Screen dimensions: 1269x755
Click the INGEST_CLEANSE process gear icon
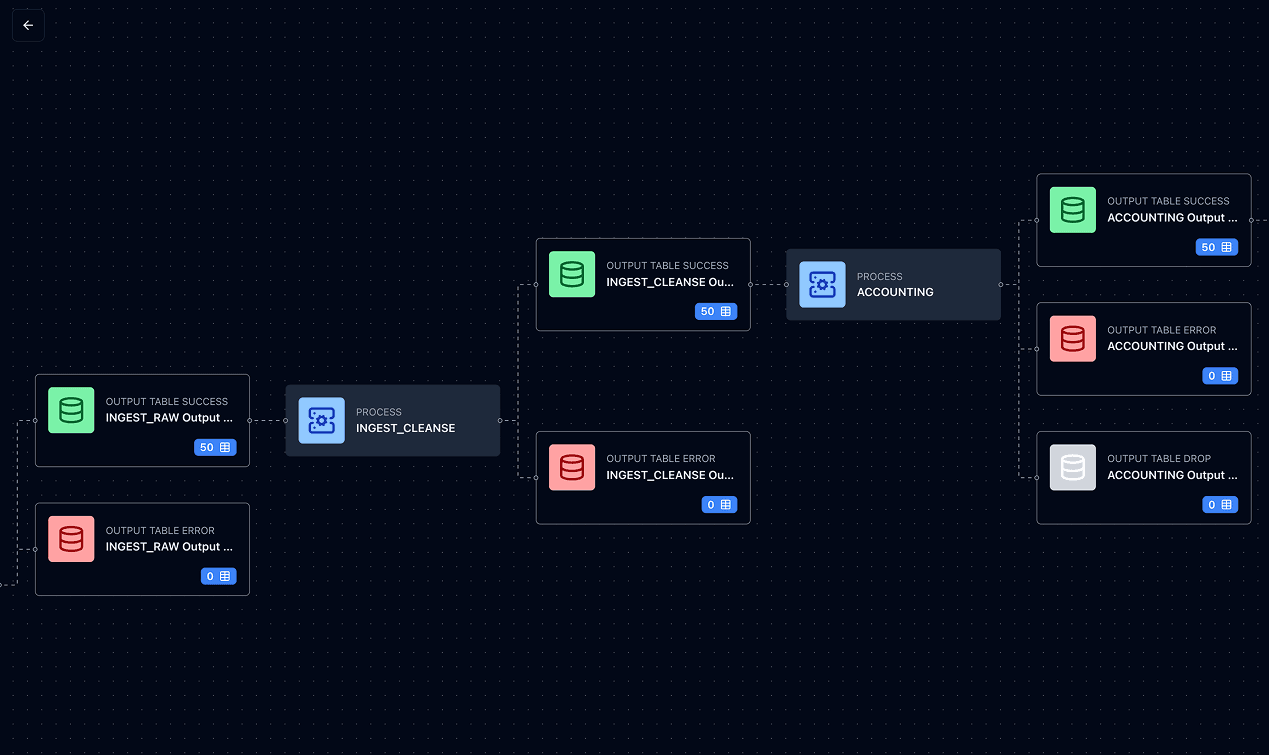pos(321,421)
